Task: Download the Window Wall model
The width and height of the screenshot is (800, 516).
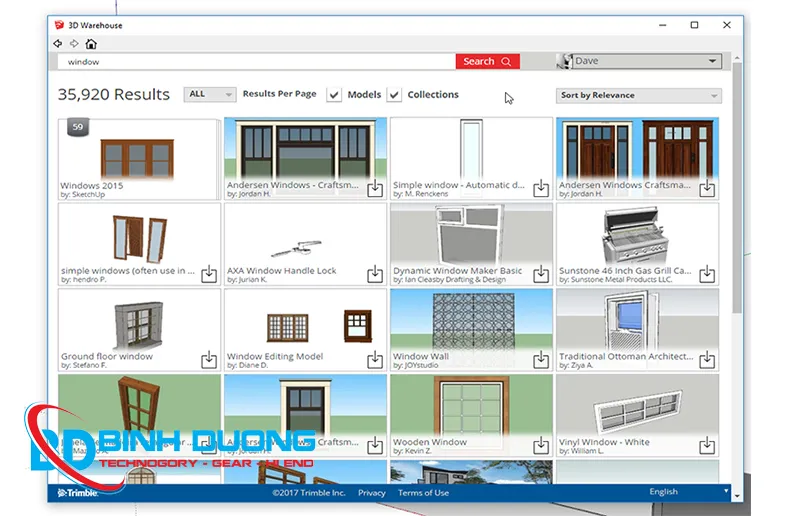Action: pos(541,360)
